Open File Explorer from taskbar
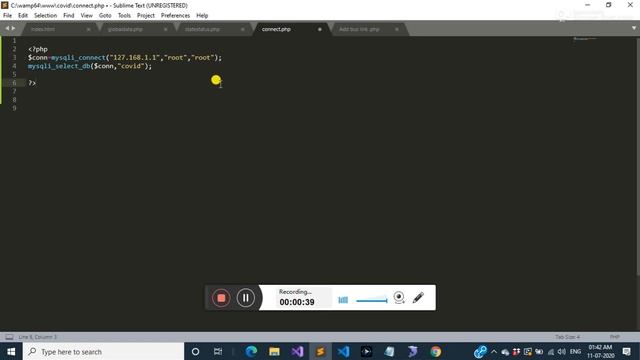Viewport: 640px width, 360px height. click(274, 351)
